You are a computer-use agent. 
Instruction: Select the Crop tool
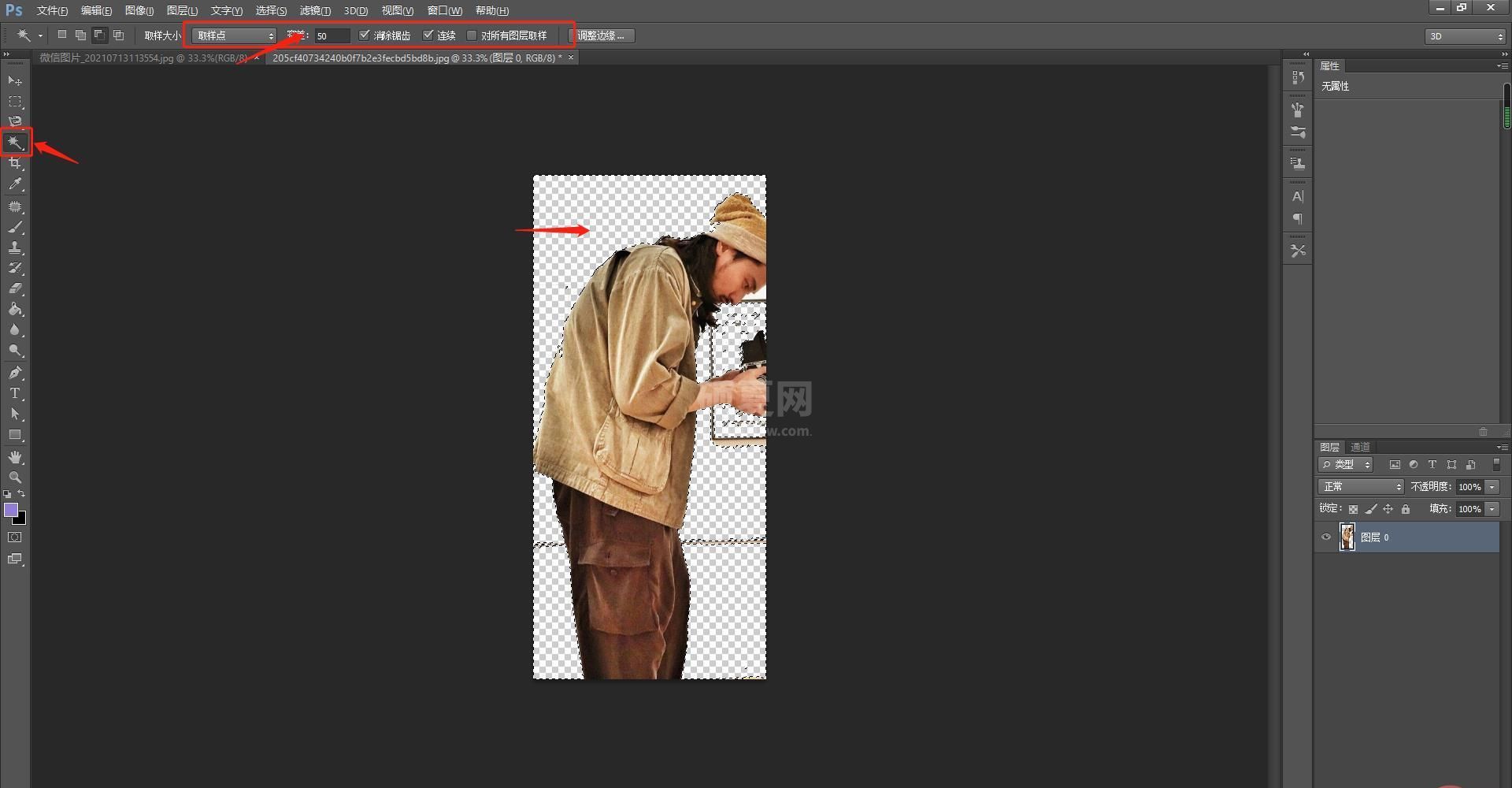click(15, 163)
